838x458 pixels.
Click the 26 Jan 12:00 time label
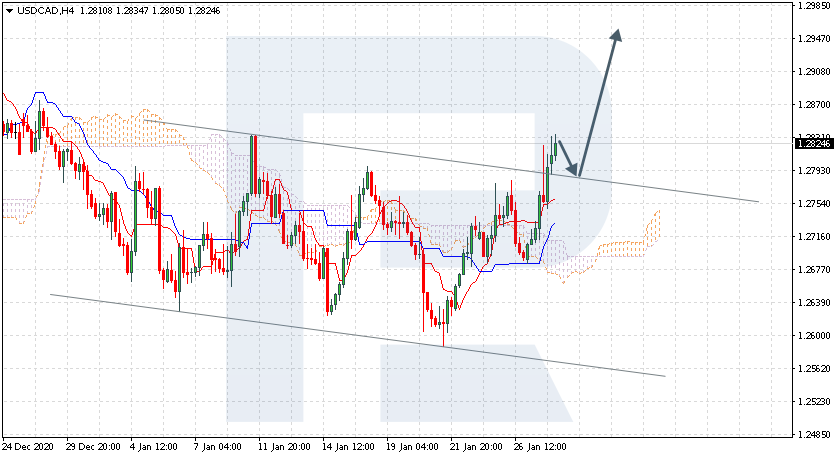[x=538, y=446]
